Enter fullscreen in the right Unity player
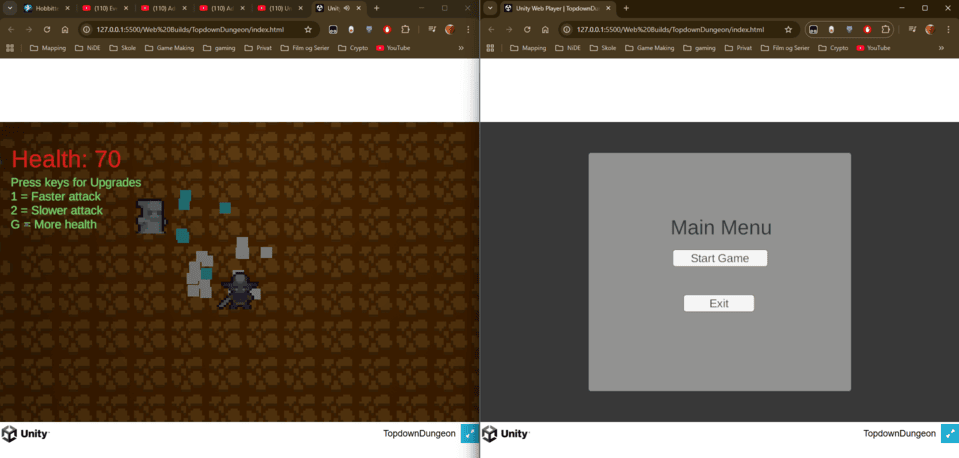This screenshot has height=458, width=959. [949, 434]
